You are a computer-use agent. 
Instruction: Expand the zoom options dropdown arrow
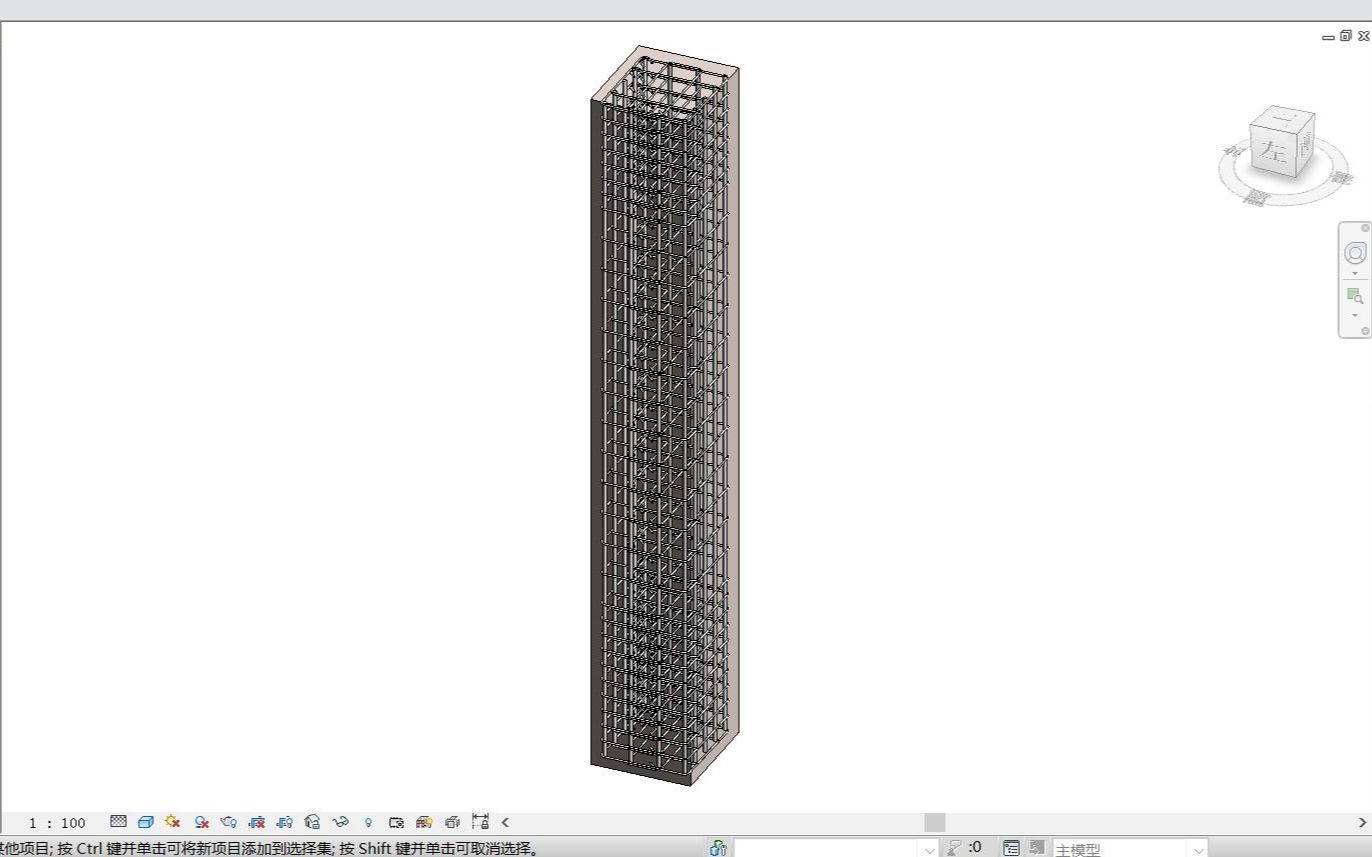1355,315
